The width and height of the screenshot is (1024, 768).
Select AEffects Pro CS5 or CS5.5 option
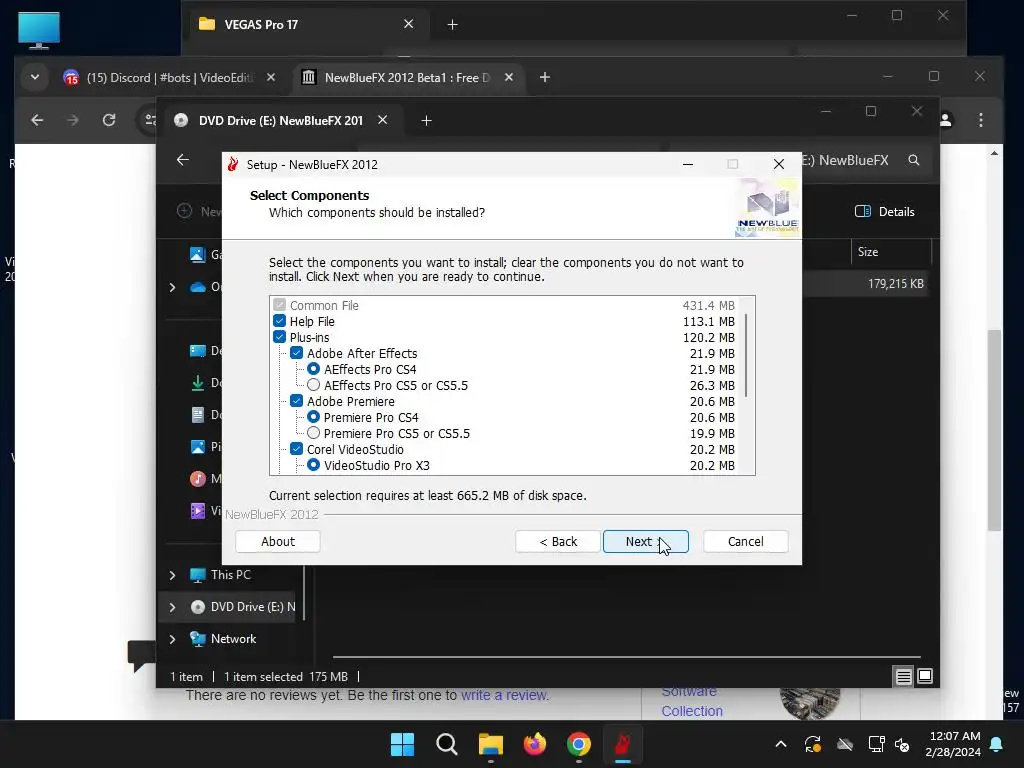click(313, 385)
